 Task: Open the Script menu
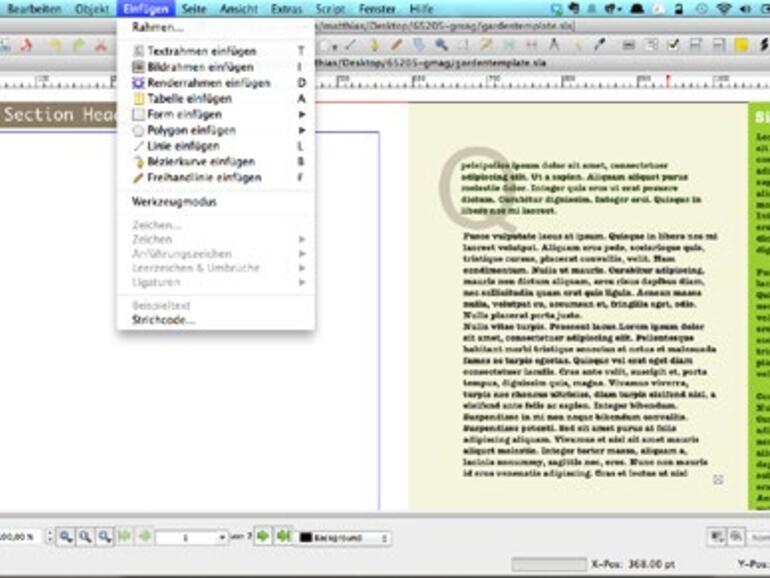coord(330,9)
